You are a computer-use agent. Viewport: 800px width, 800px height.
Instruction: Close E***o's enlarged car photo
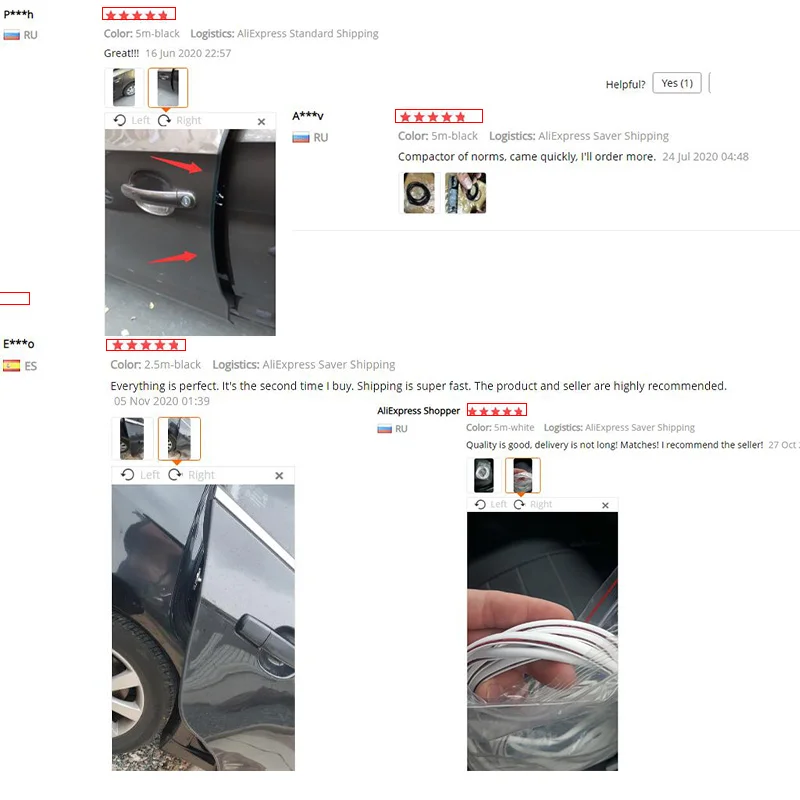279,476
